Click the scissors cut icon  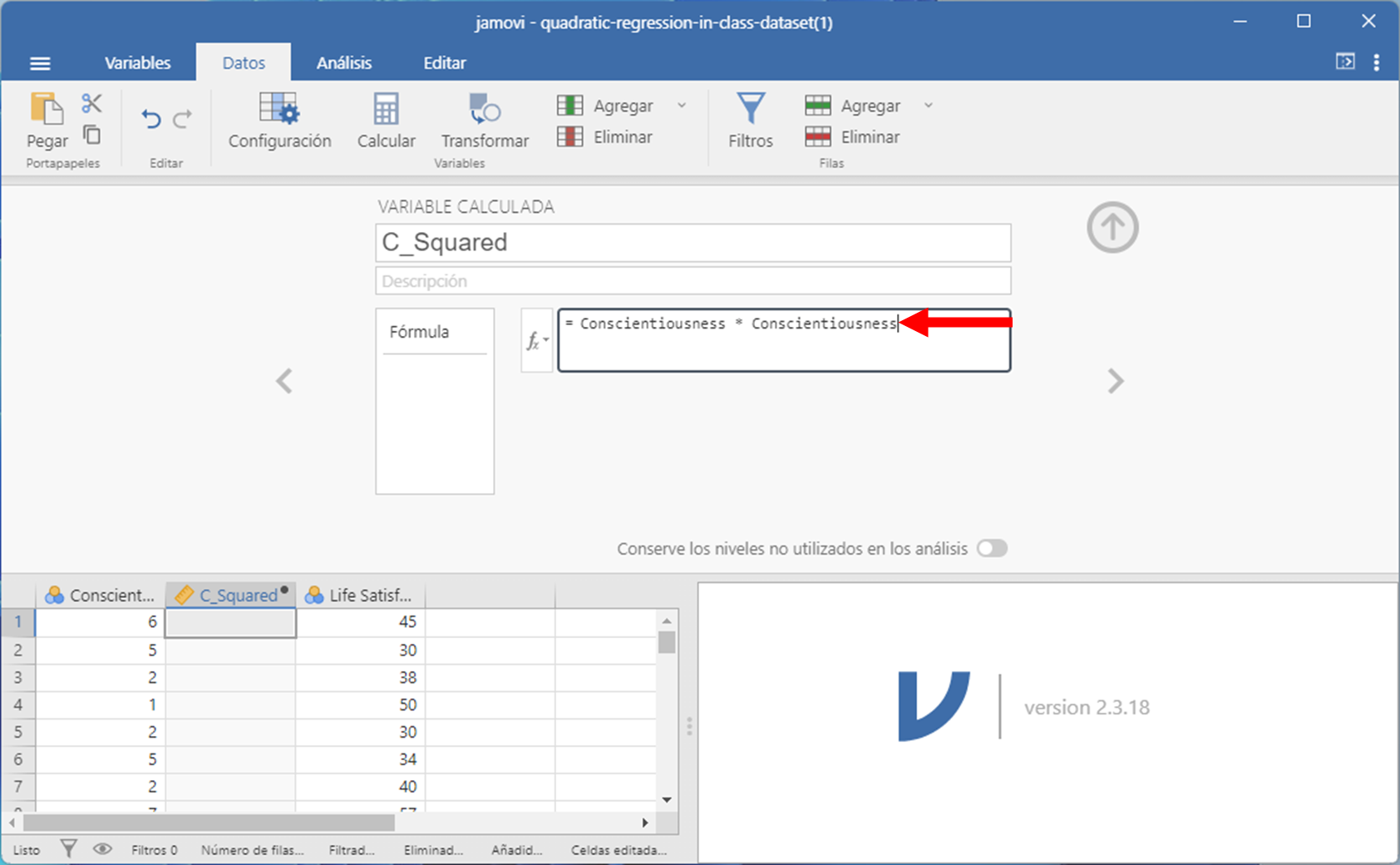[x=91, y=103]
